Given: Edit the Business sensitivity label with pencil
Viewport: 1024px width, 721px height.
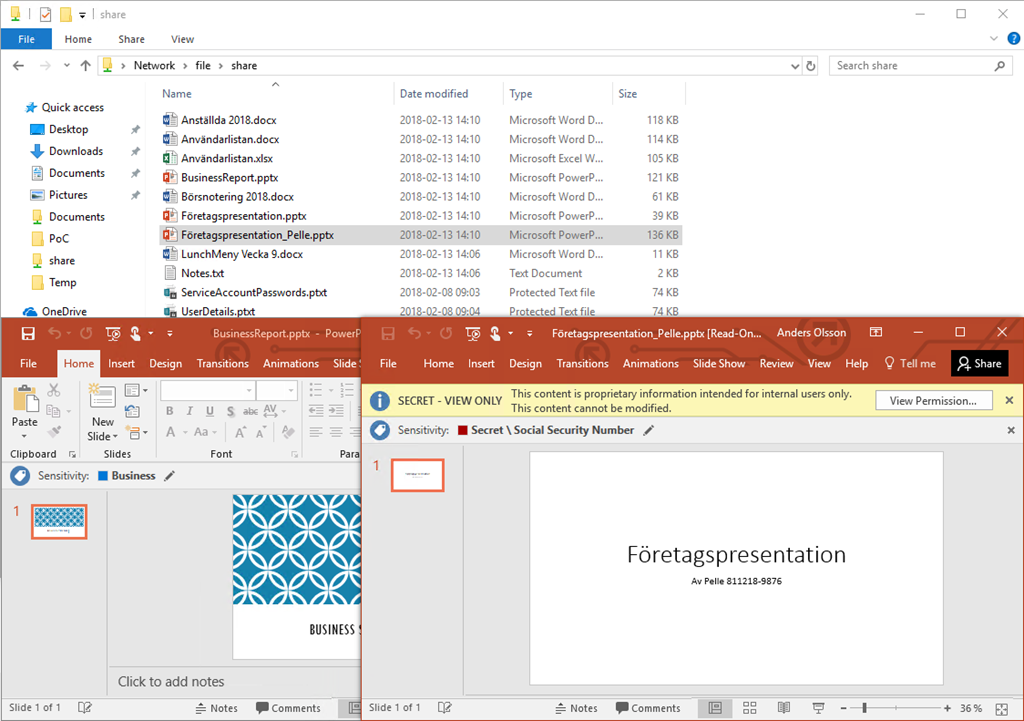Looking at the screenshot, I should pyautogui.click(x=169, y=476).
